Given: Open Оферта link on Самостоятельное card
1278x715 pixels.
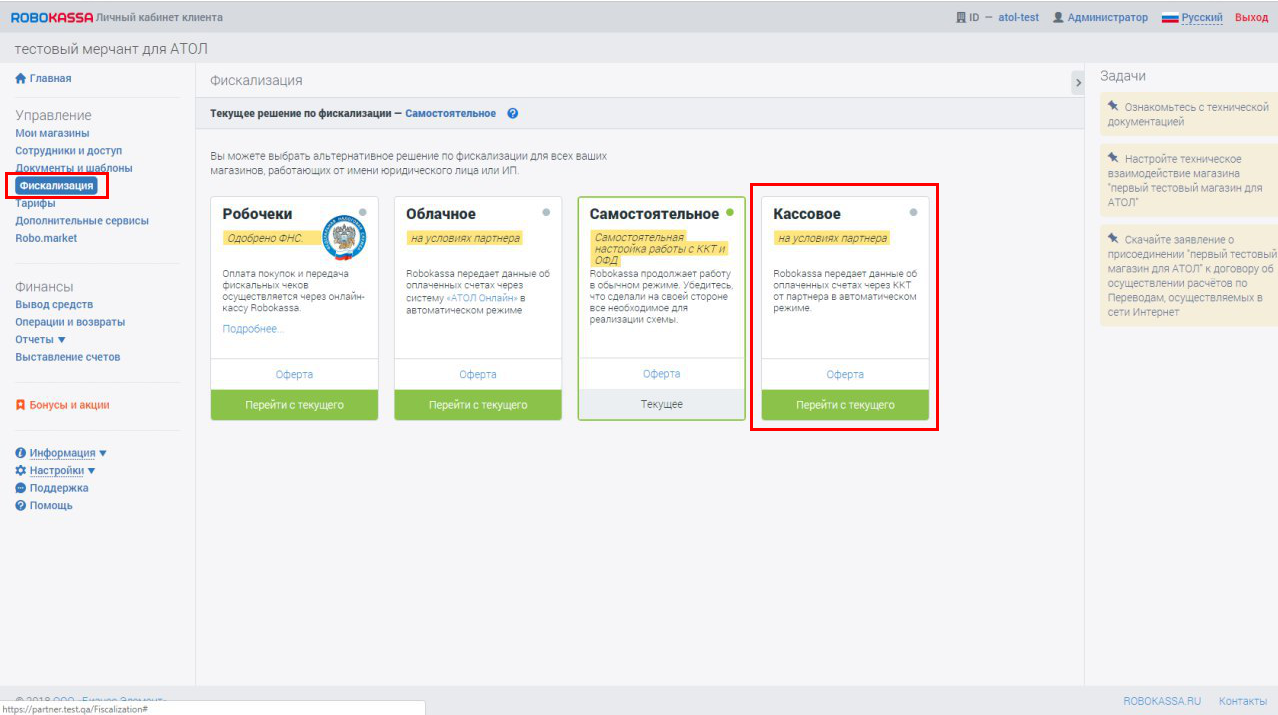Looking at the screenshot, I should point(662,374).
